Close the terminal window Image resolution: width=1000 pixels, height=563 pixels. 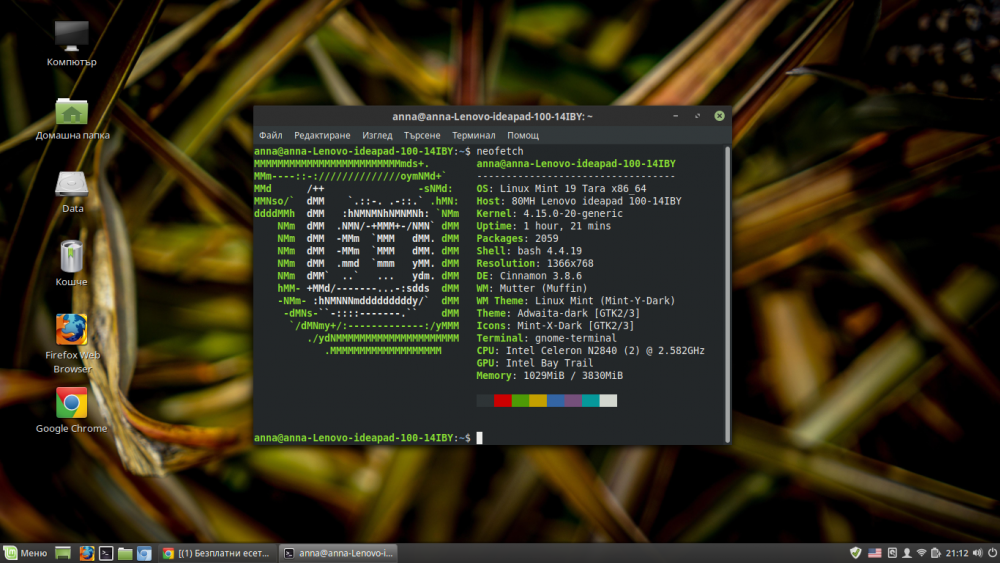(719, 116)
